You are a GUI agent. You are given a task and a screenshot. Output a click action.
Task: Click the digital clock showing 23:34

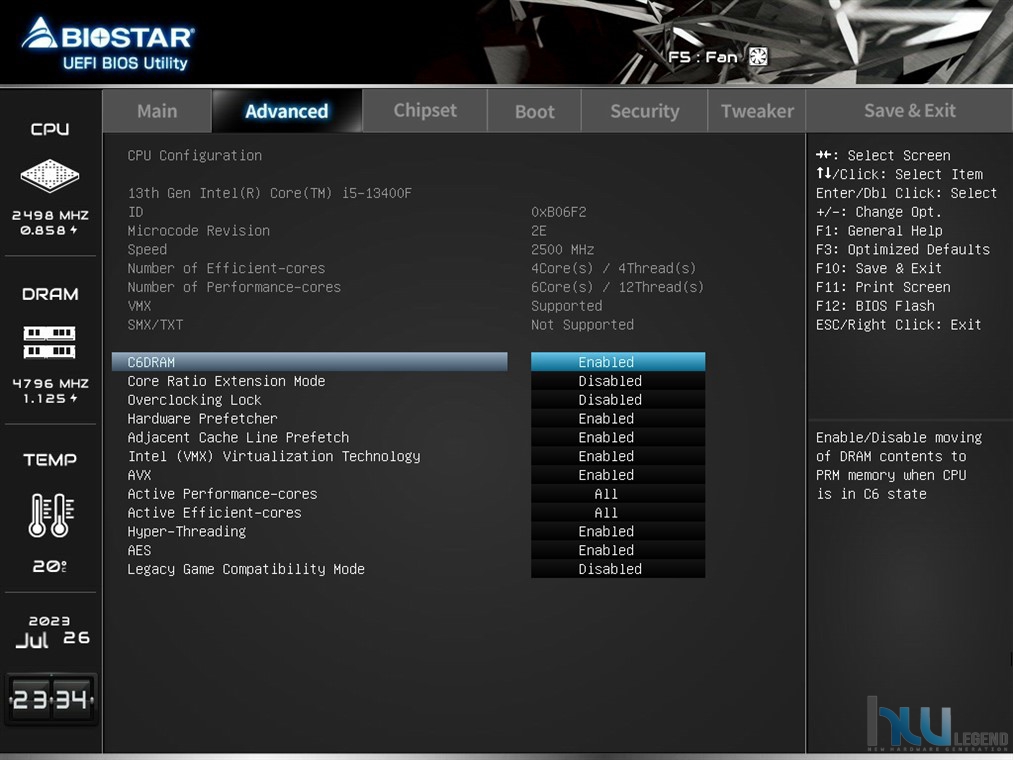point(51,699)
